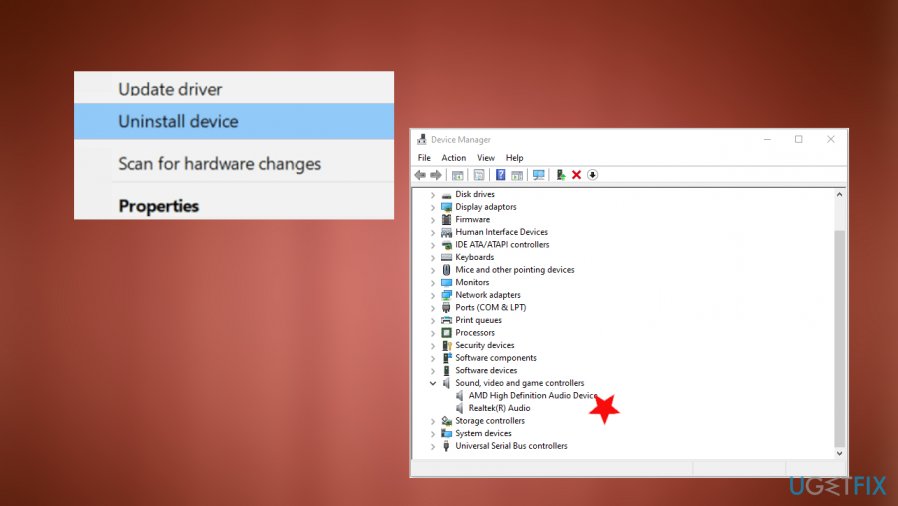Image resolution: width=898 pixels, height=506 pixels.
Task: Select Universal Serial Bus controllers row text
Action: (511, 446)
